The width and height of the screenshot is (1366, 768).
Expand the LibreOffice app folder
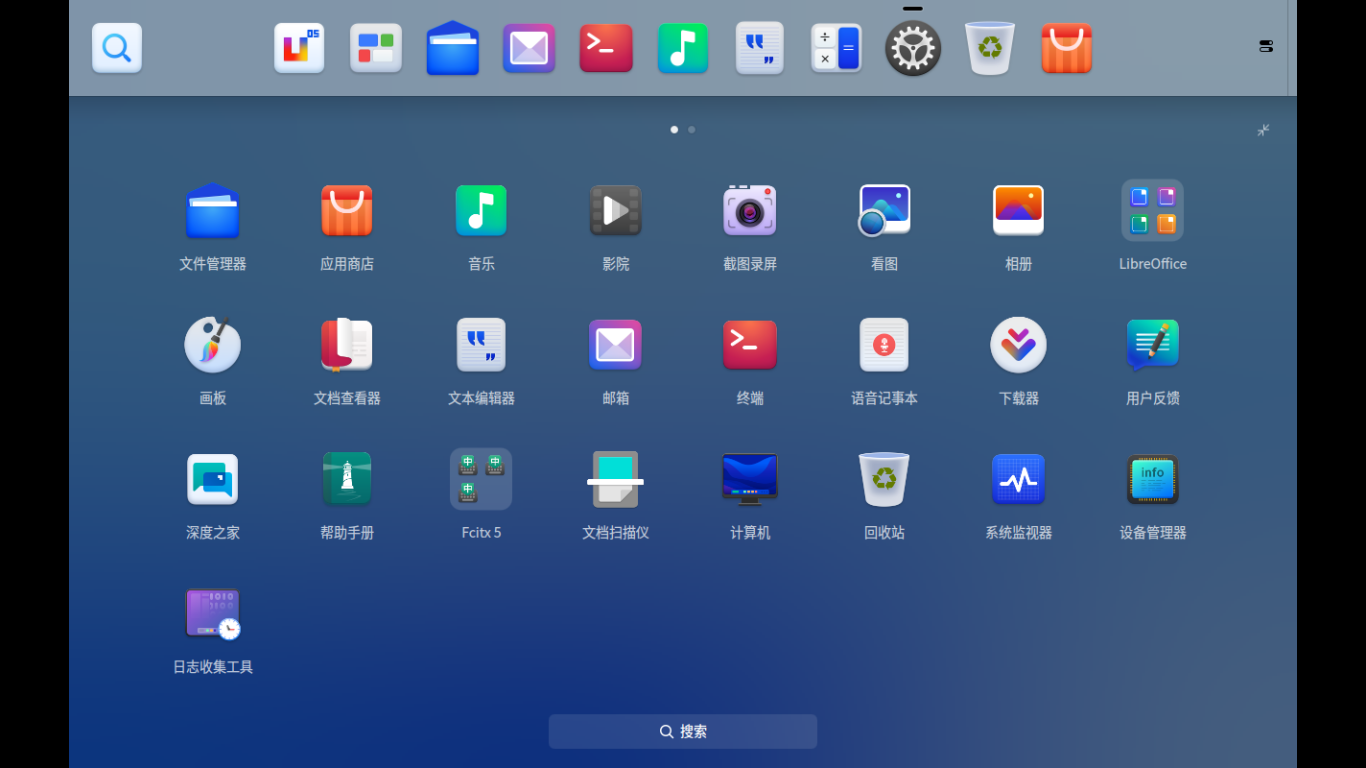click(x=1152, y=211)
